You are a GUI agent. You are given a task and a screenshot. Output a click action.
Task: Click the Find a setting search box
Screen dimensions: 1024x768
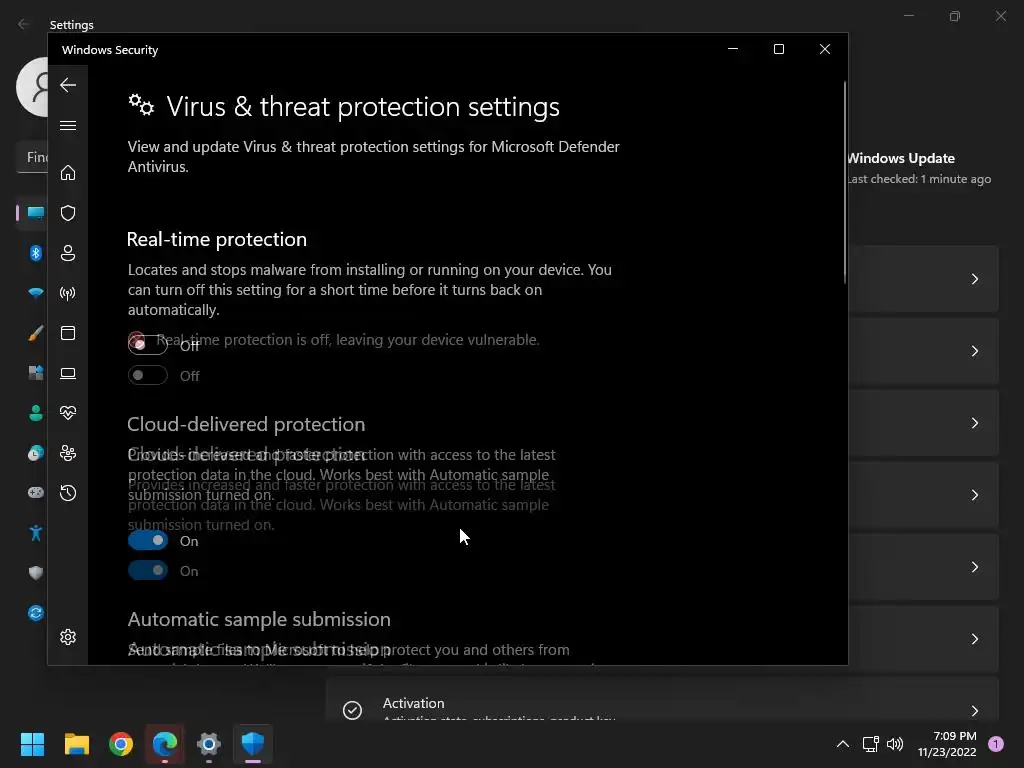(33, 157)
